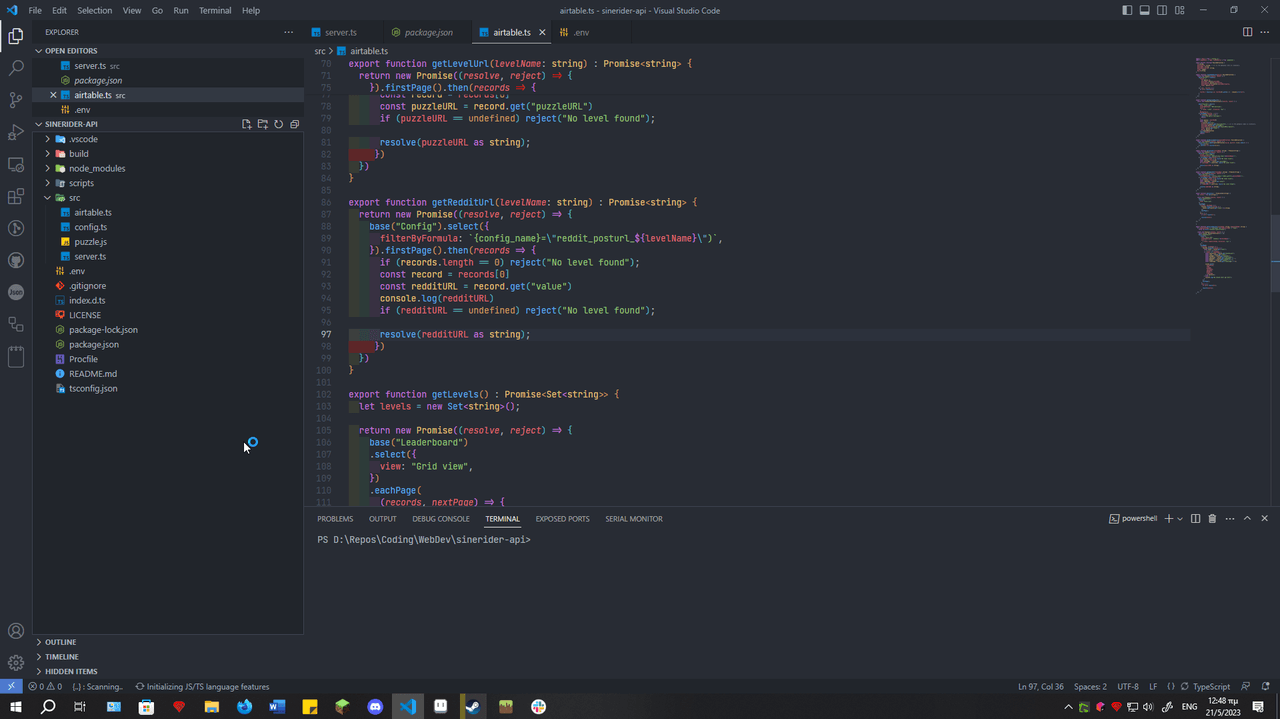Viewport: 1280px width, 719px height.
Task: Toggle the primary side bar layout button
Action: [1127, 10]
